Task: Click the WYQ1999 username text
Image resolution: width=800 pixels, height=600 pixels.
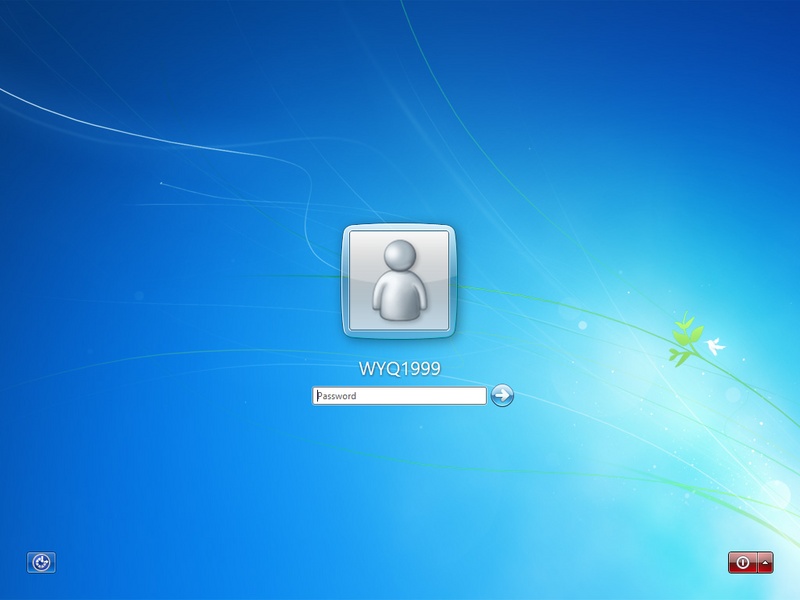Action: pyautogui.click(x=399, y=368)
